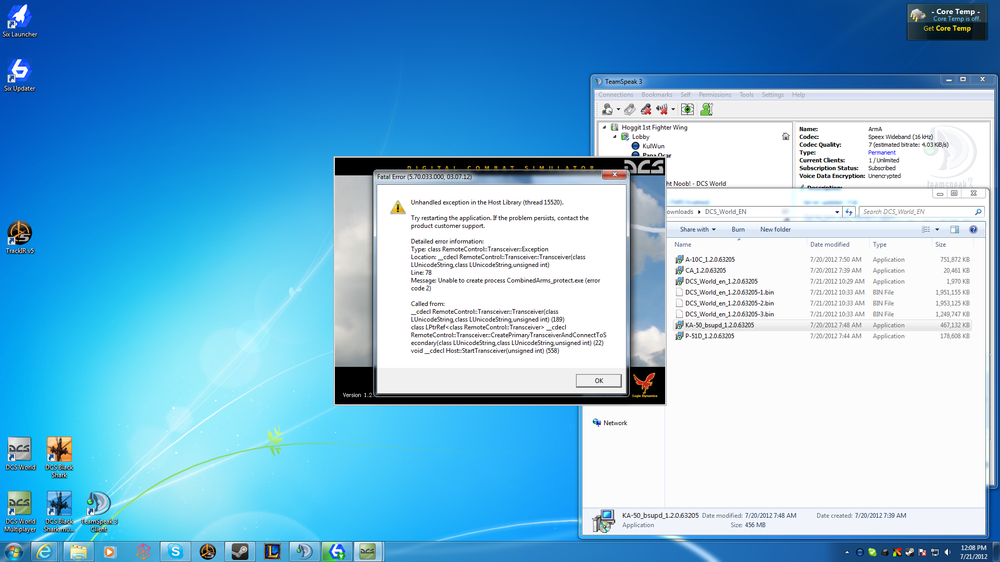This screenshot has width=1000, height=562.
Task: Click the Skype icon in the taskbar
Action: [x=176, y=551]
